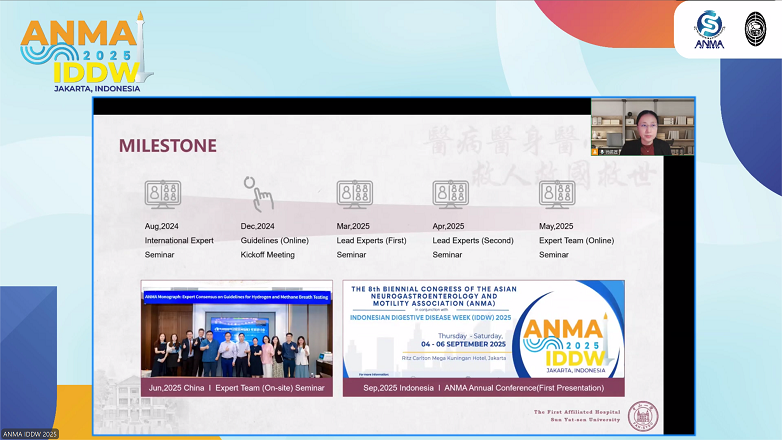Click the ANMA IDDW 2025 label at bottom left
Image resolution: width=782 pixels, height=440 pixels.
click(30, 434)
